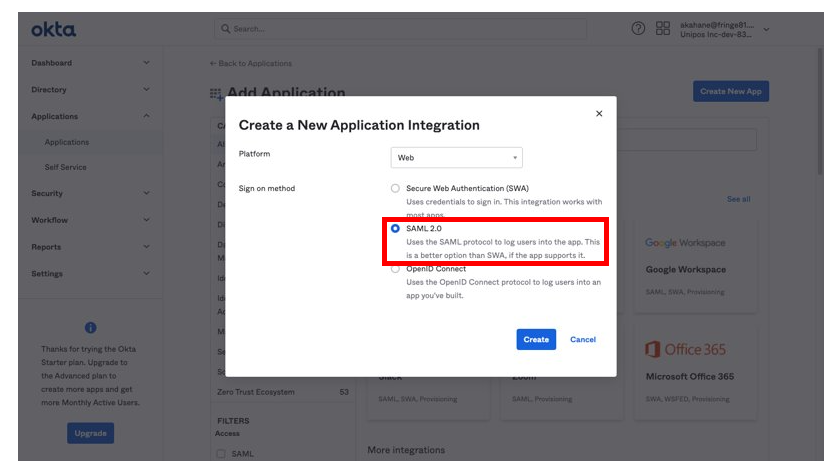The height and width of the screenshot is (475, 832).
Task: Click the Create New App button
Action: (x=731, y=91)
